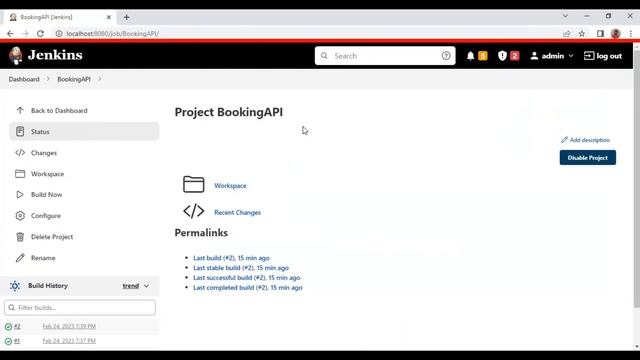Viewport: 640px width, 360px height.
Task: Click the Jenkins search field
Action: click(x=385, y=56)
